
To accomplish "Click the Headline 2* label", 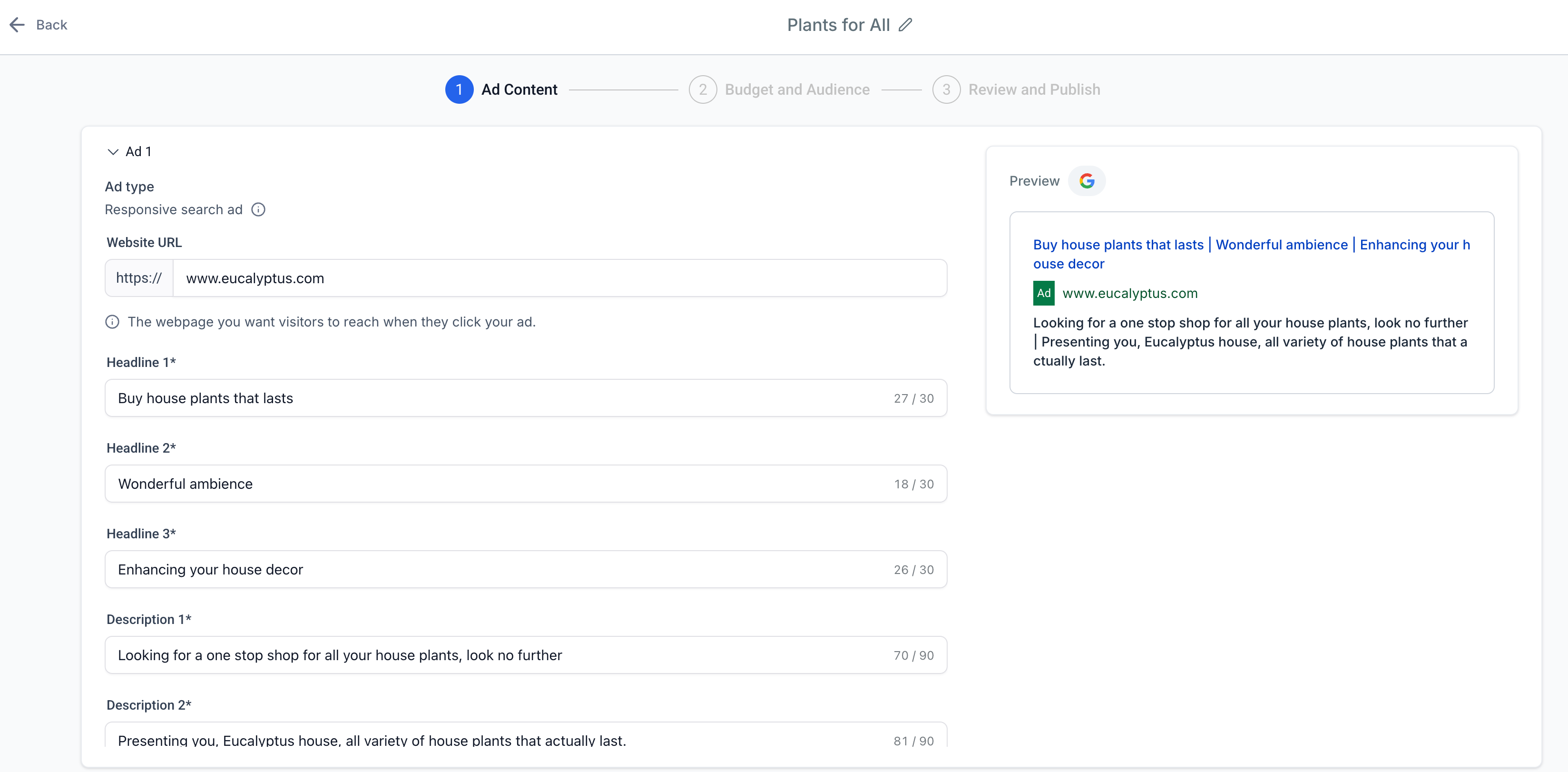I will (141, 448).
